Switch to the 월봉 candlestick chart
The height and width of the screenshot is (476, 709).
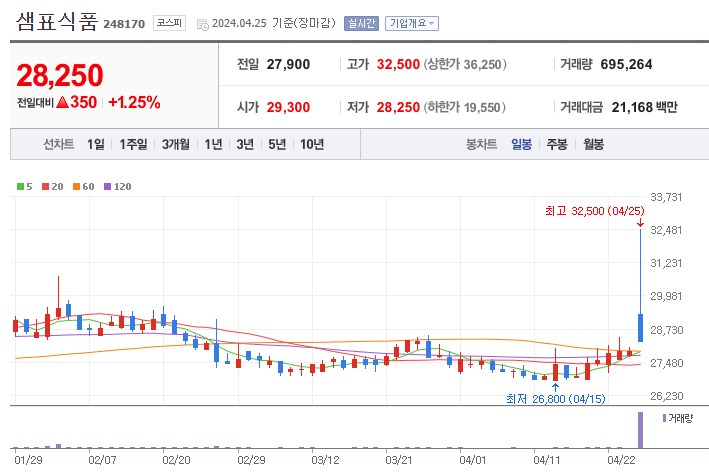(x=593, y=144)
